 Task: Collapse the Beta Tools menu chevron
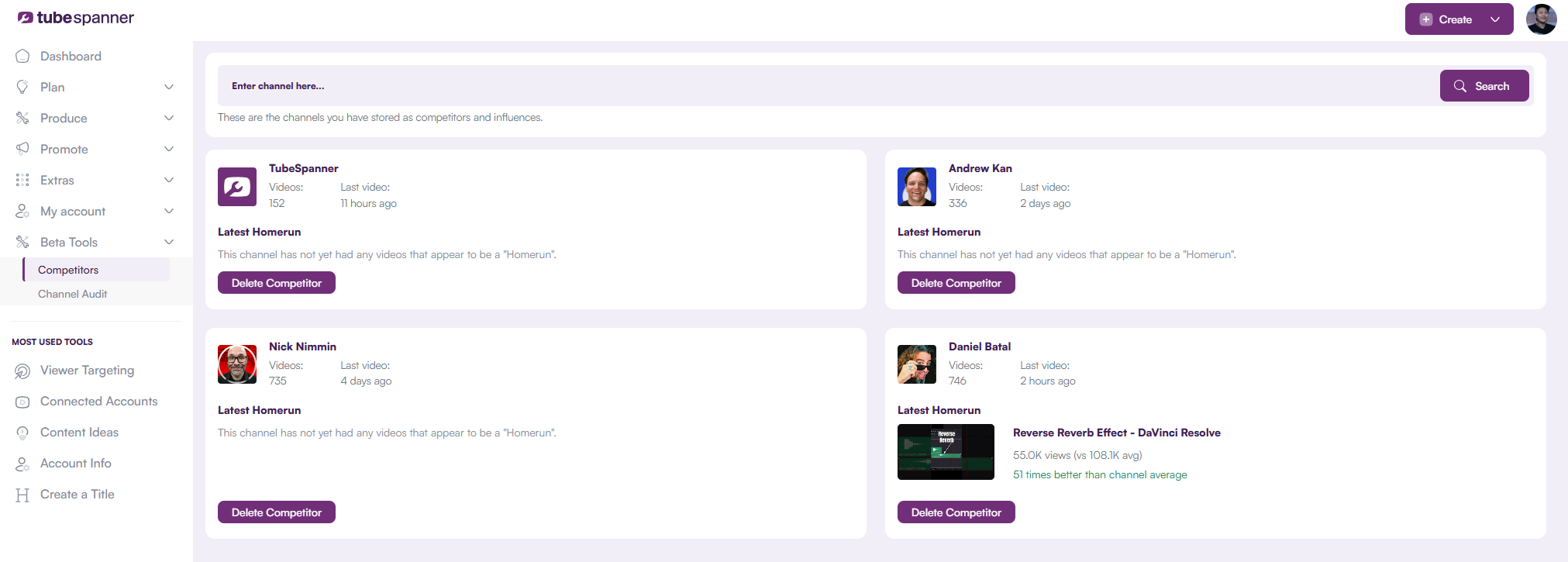[x=169, y=242]
